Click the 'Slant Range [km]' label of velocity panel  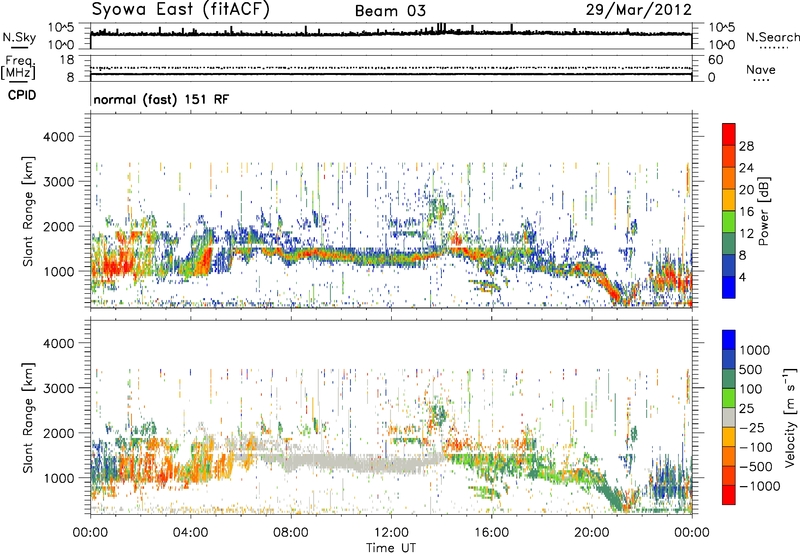[28, 417]
